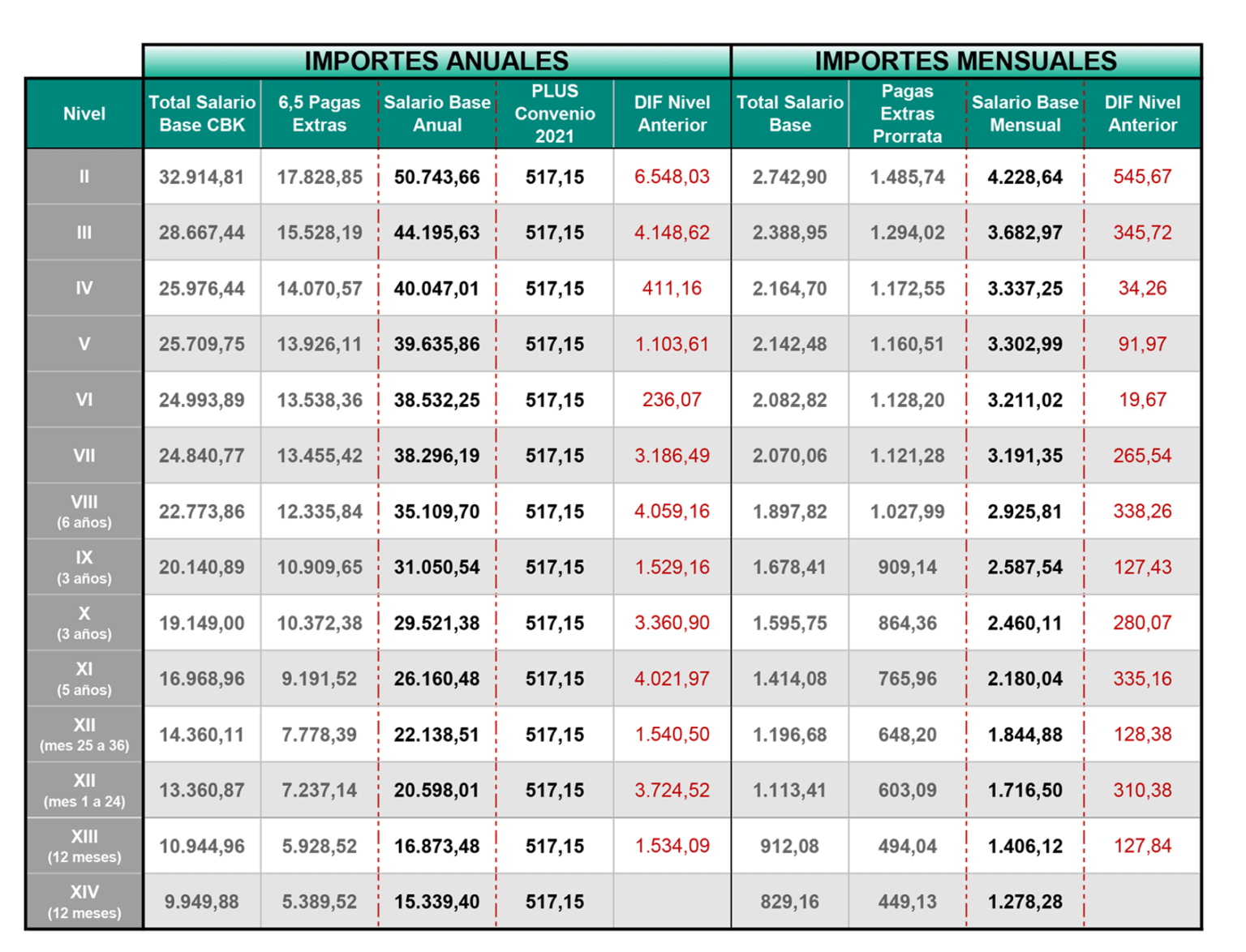The image size is (1246, 952).
Task: Click the IMPORTES MENSUALES header
Action: (x=965, y=61)
